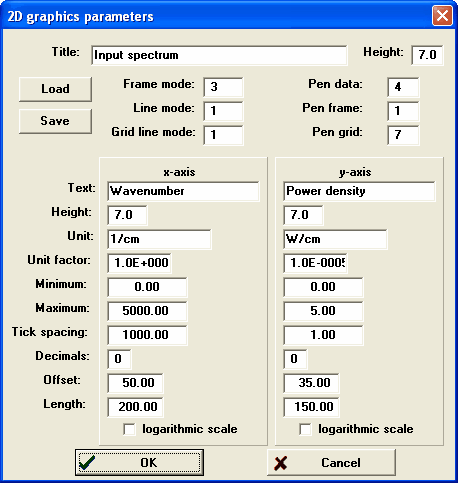Viewport: 458px width, 483px height.
Task: Select the x-axis Minimum field
Action: (147, 287)
